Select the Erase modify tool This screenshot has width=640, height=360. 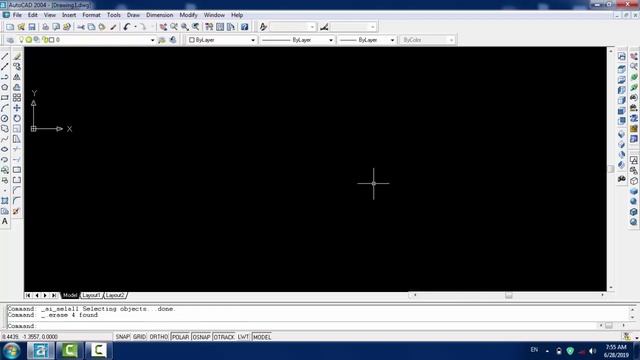[17, 56]
